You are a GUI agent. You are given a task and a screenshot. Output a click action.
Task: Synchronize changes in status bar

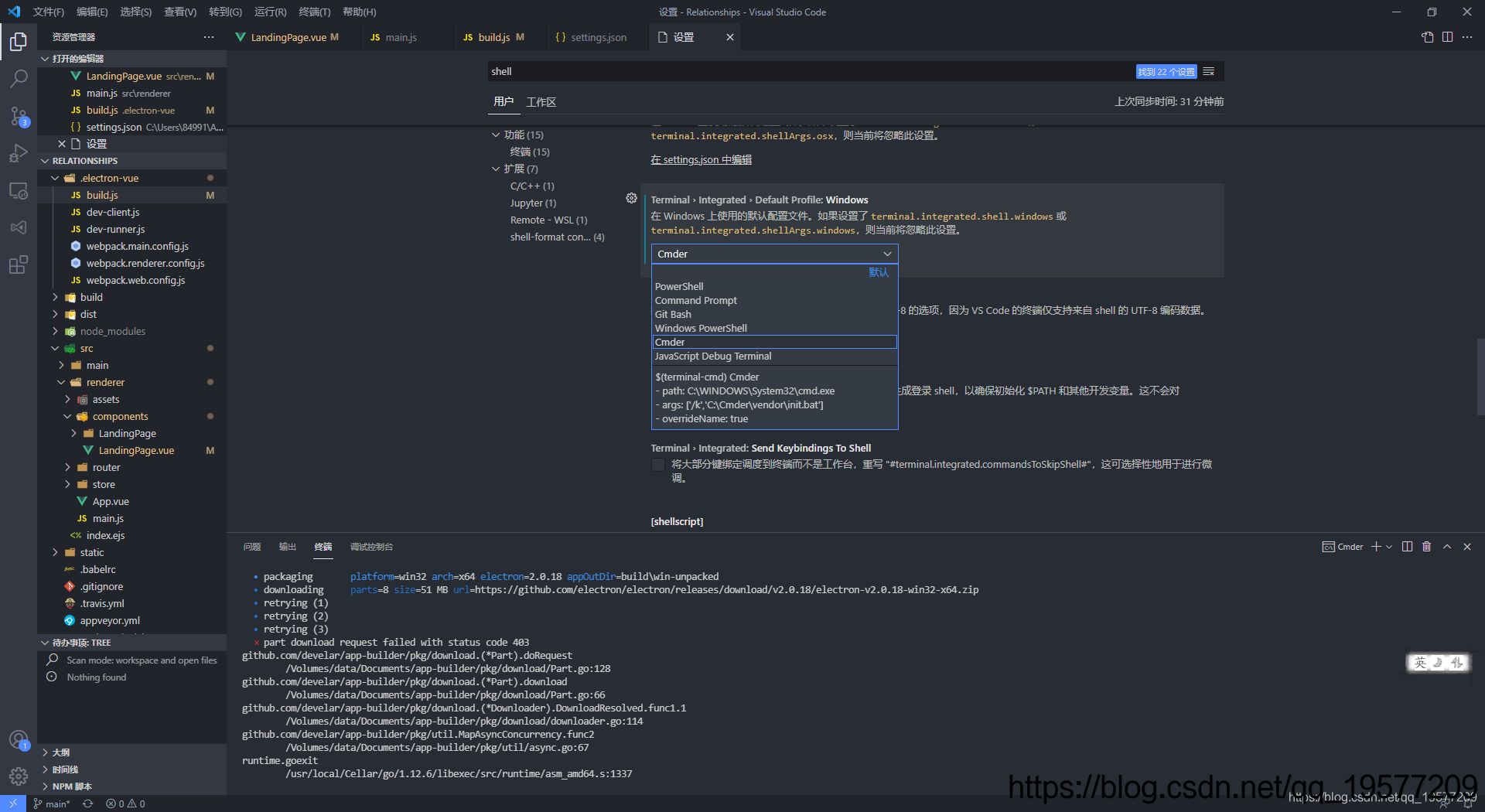click(88, 803)
